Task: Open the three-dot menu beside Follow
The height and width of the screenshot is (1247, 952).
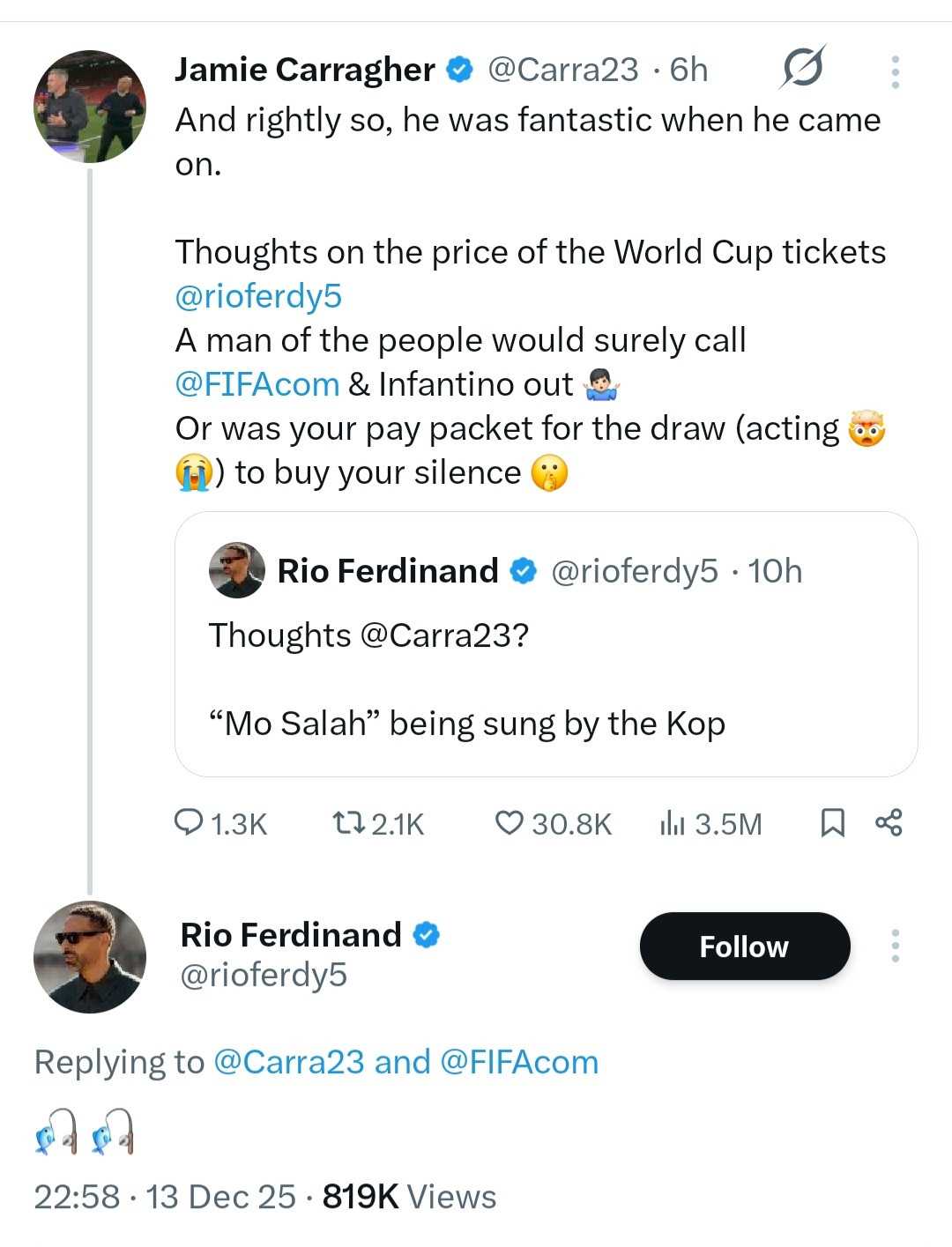Action: (x=895, y=946)
